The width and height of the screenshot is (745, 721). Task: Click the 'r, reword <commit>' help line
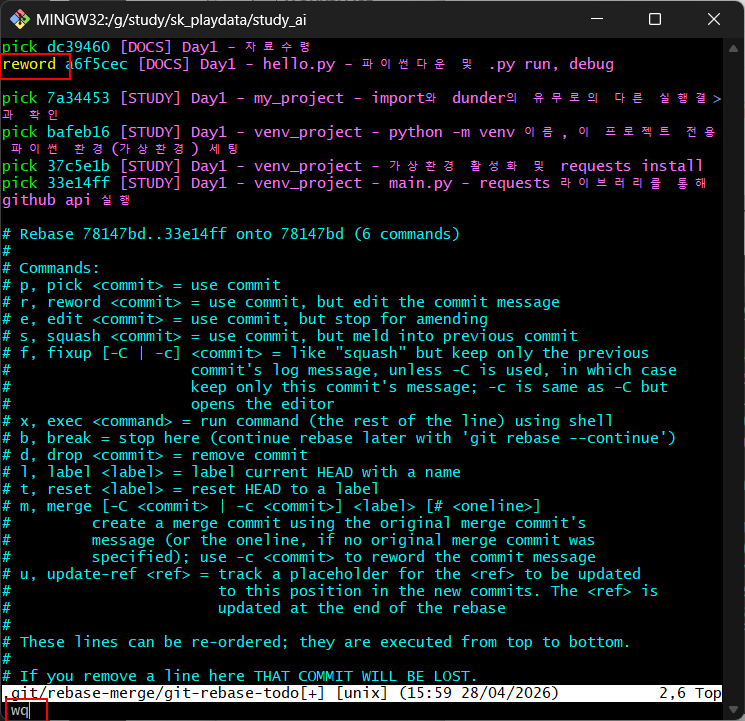point(281,302)
